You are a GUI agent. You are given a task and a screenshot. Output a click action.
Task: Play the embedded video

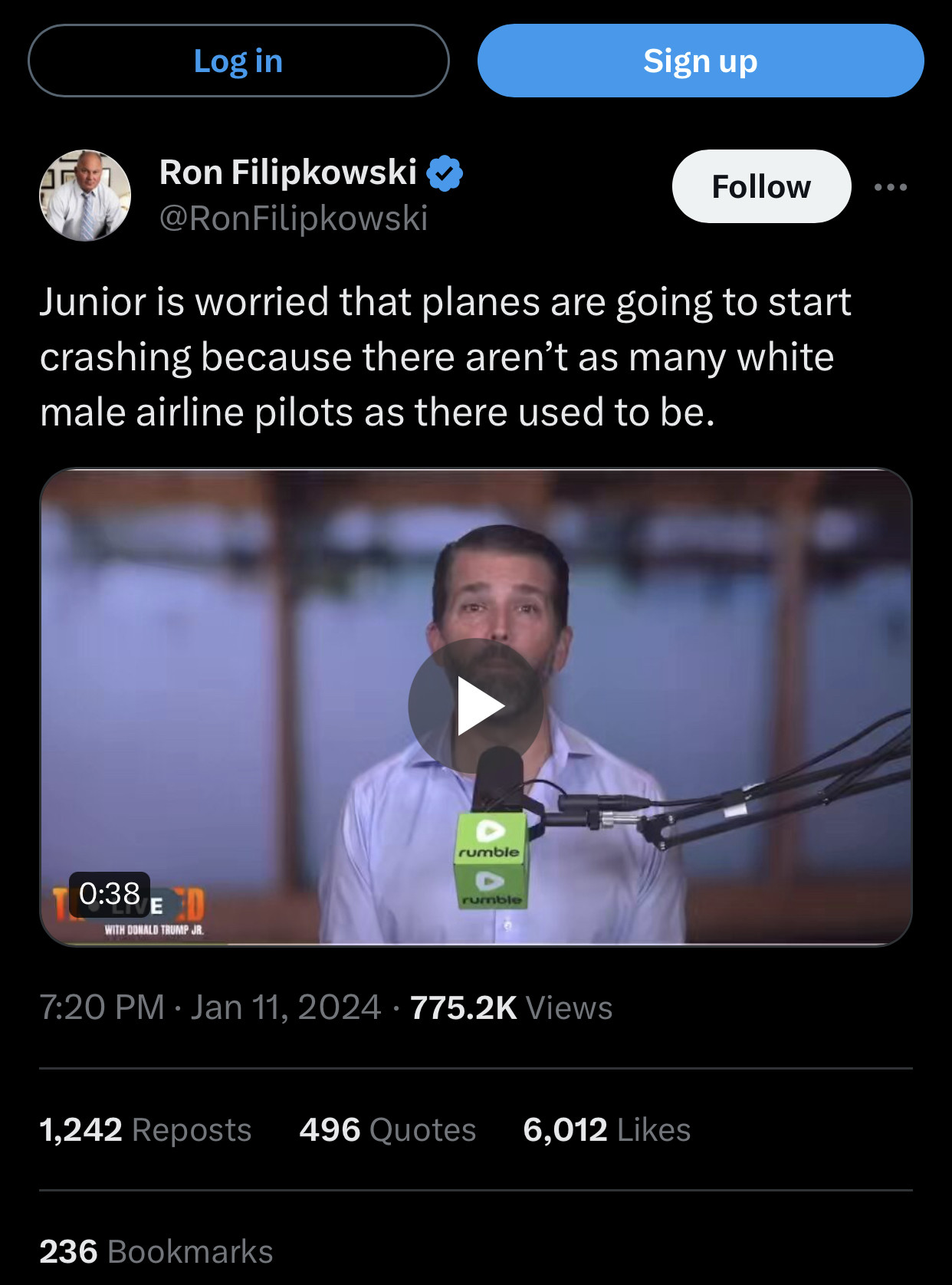[x=476, y=705]
